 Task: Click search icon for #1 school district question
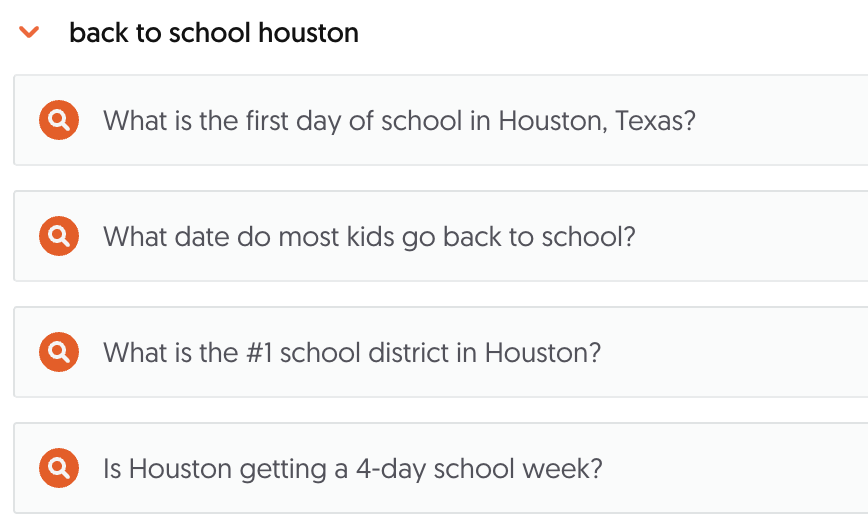click(59, 352)
